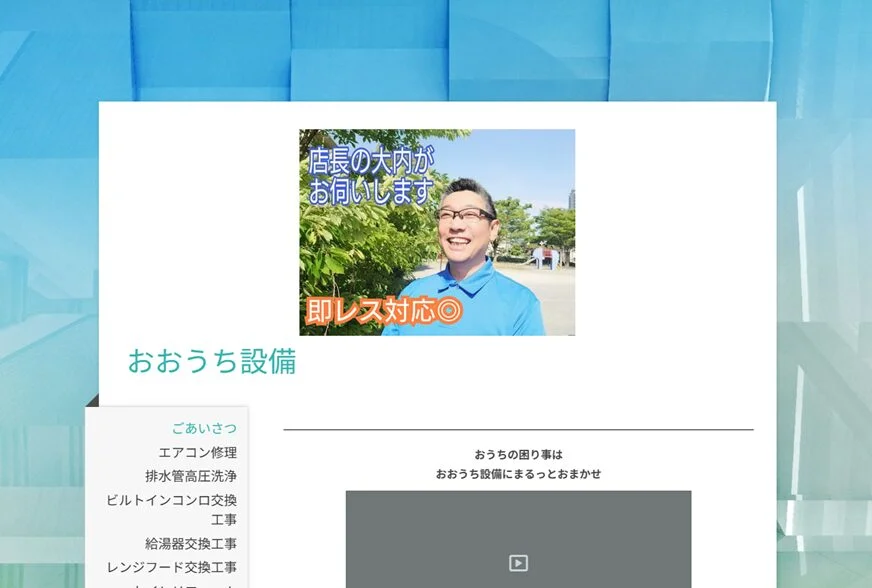The image size is (872, 588).
Task: Open ビルトインコンロ交換工事 from the side menu
Action: point(172,509)
